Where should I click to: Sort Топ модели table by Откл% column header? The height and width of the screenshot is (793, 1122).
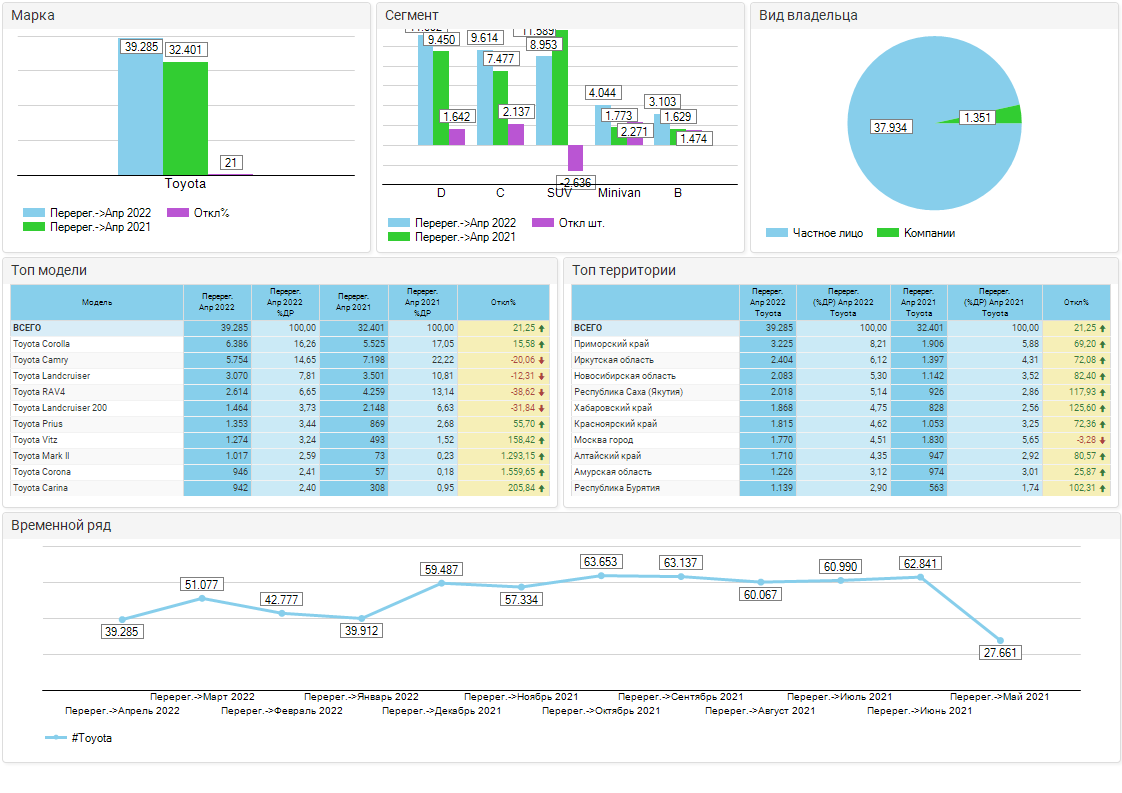(x=503, y=302)
